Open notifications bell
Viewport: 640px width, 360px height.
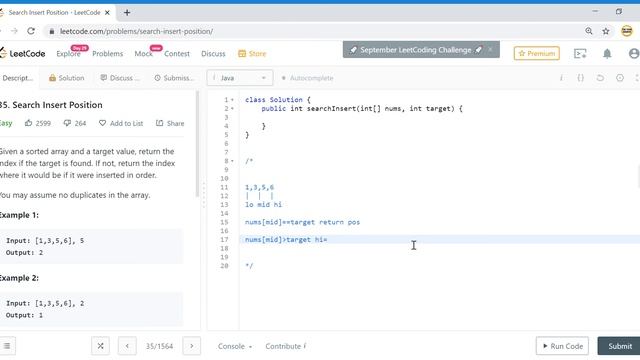click(607, 53)
